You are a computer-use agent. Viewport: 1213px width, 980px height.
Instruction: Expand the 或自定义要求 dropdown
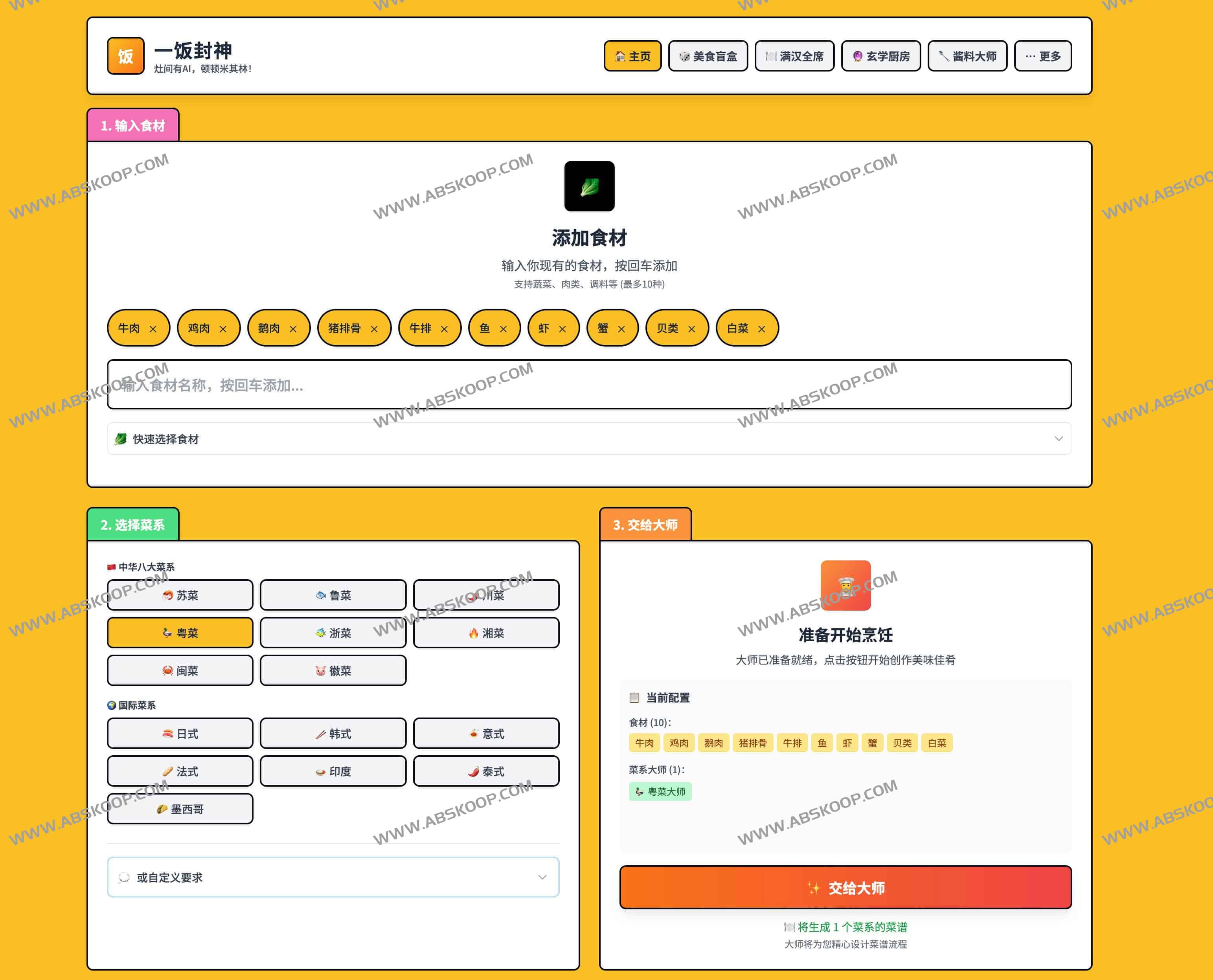coord(333,877)
